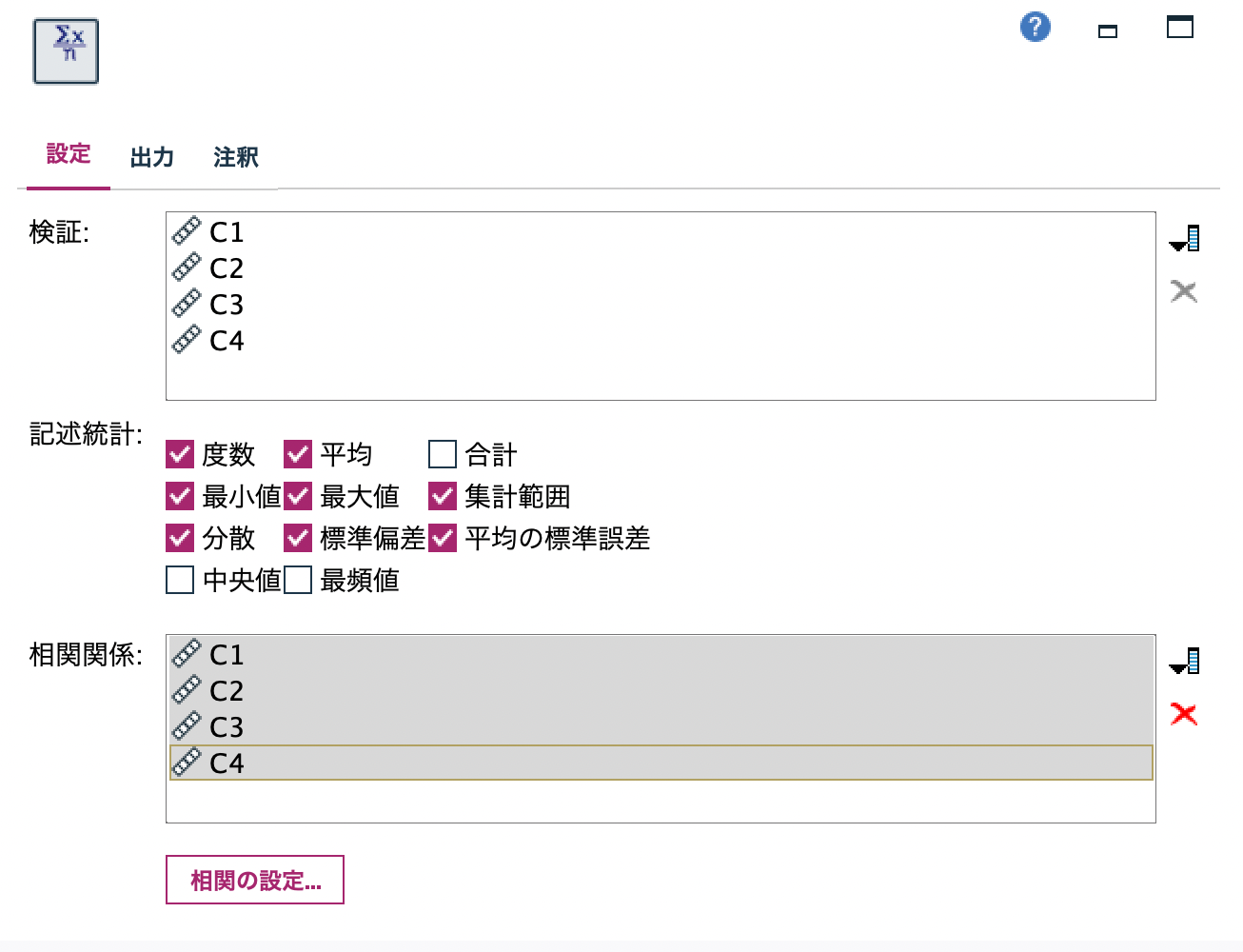The width and height of the screenshot is (1243, 952).
Task: Expand the analysis panel with the large square icon
Action: coord(1179,28)
